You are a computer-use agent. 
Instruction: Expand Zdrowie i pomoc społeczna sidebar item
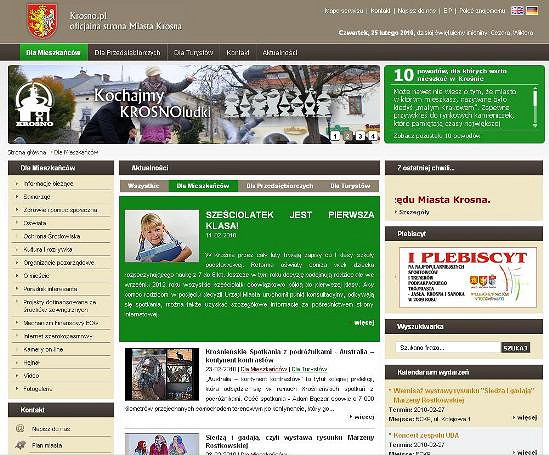pyautogui.click(x=60, y=210)
